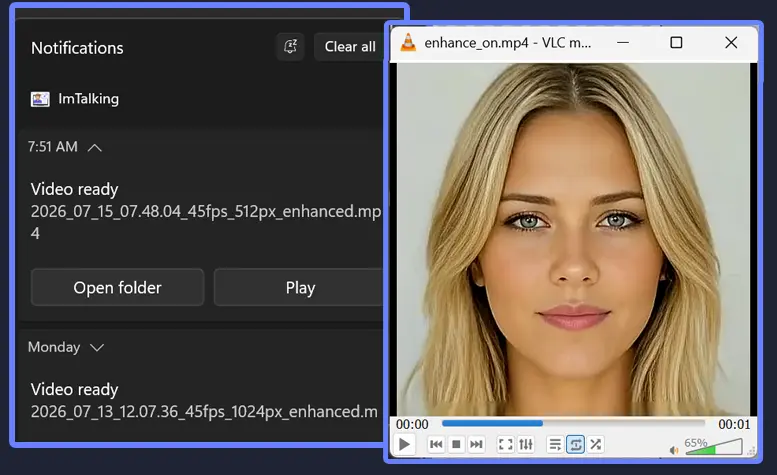Open VLC extended settings equalizer icon

526,444
